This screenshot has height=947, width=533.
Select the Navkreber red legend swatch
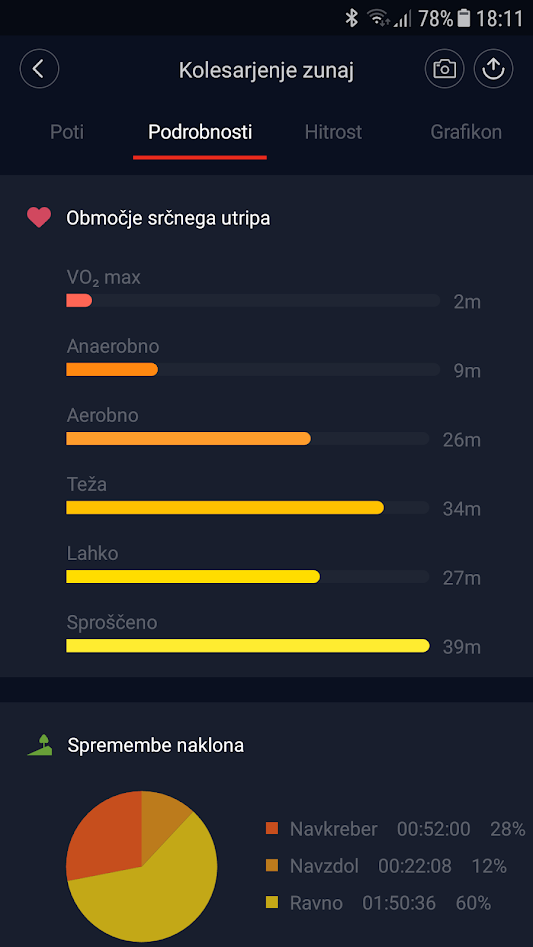coord(272,829)
